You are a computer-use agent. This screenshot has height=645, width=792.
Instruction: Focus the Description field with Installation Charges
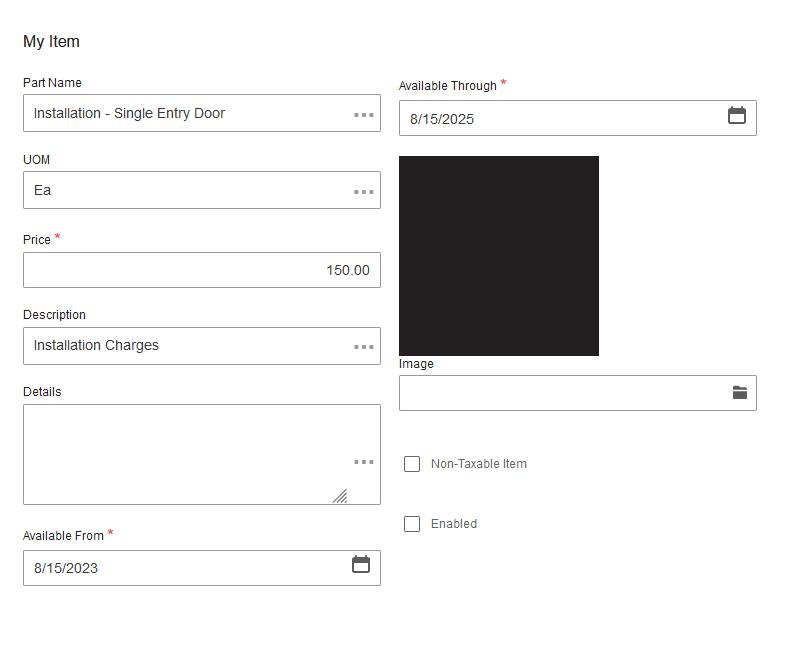pyautogui.click(x=180, y=346)
